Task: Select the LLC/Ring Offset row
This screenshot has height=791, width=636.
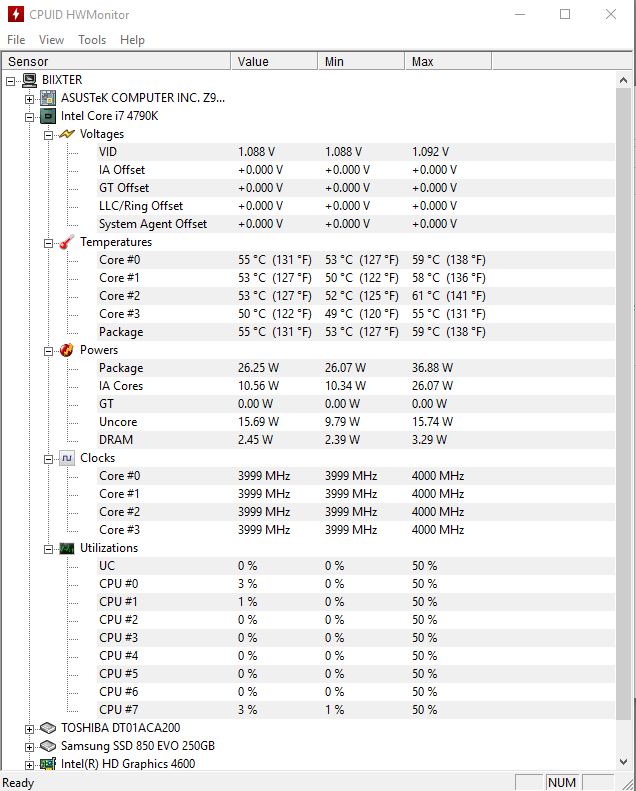Action: 356,206
